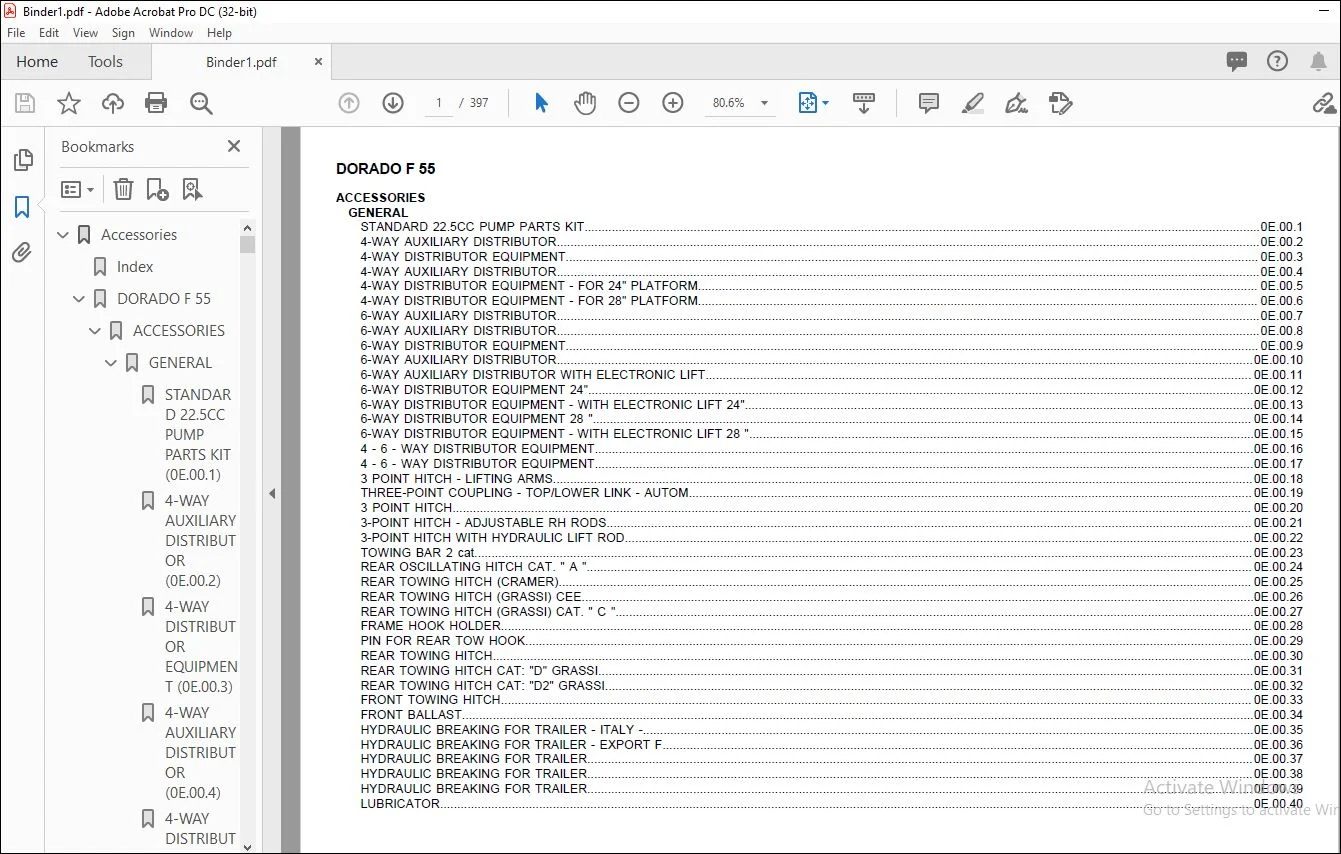1341x854 pixels.
Task: Activate the Hand pan tool
Action: (585, 103)
